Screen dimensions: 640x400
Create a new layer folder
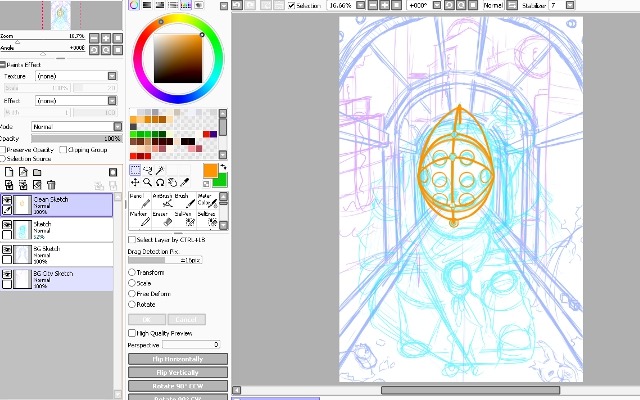[x=37, y=172]
